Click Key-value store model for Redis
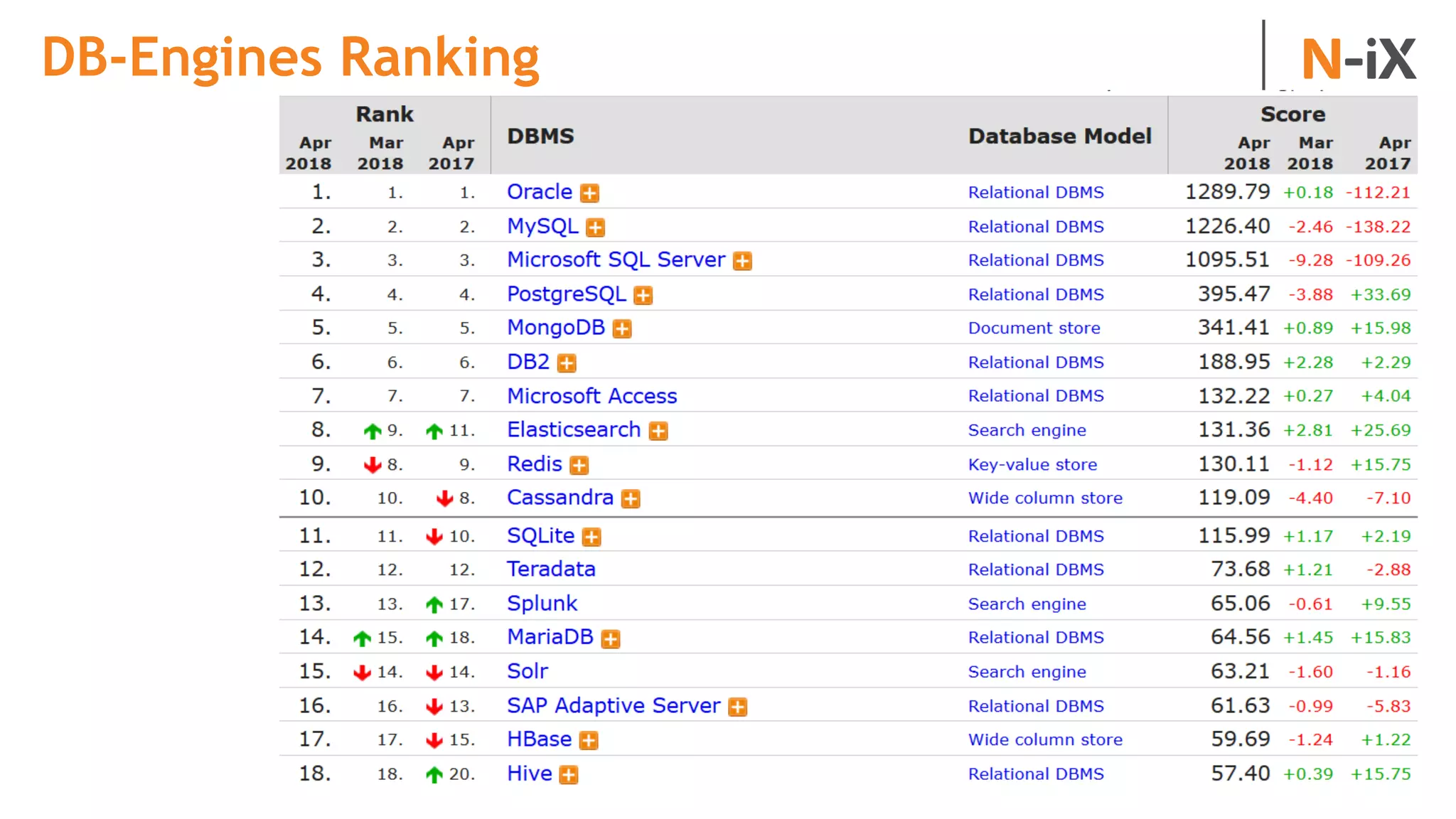 [1032, 465]
